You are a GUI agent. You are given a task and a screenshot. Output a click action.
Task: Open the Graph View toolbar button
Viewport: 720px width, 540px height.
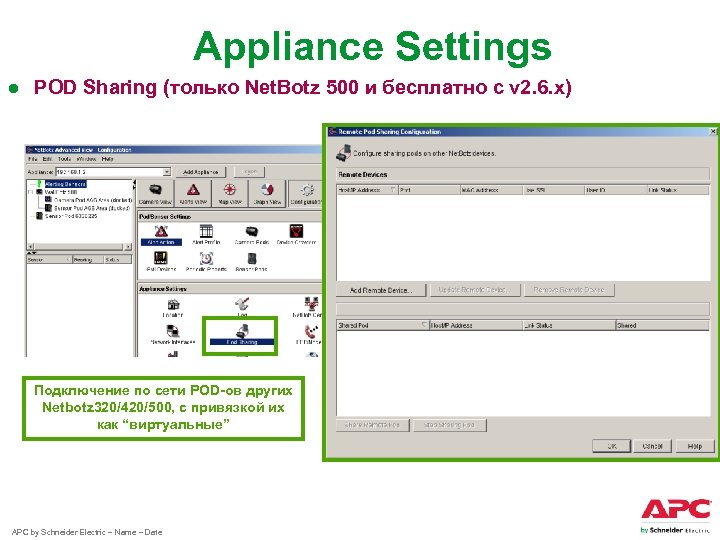267,193
